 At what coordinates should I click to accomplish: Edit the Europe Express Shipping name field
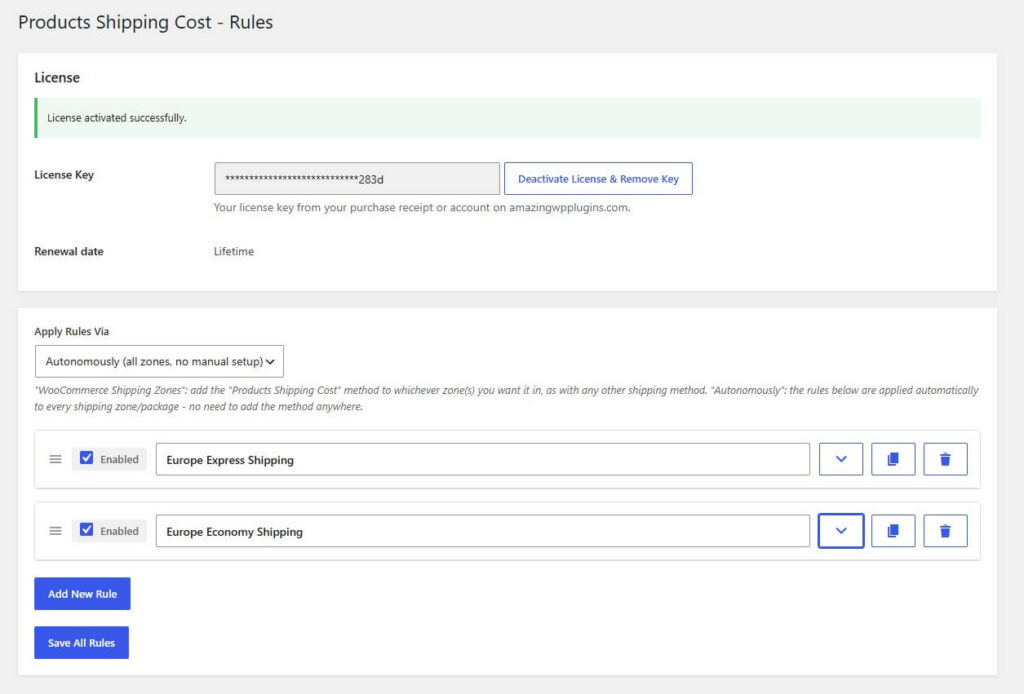(483, 459)
